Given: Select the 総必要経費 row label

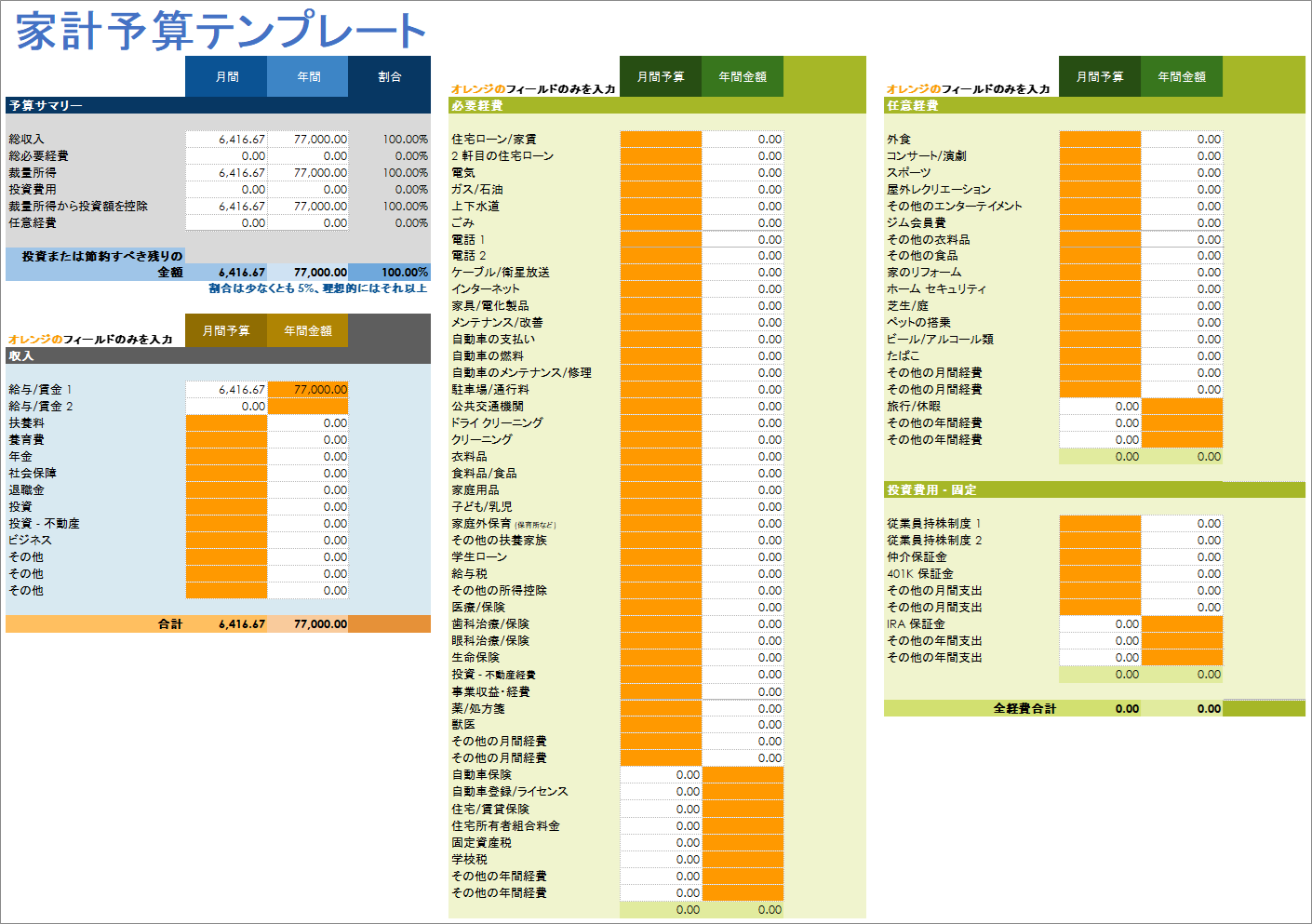Looking at the screenshot, I should pyautogui.click(x=38, y=155).
